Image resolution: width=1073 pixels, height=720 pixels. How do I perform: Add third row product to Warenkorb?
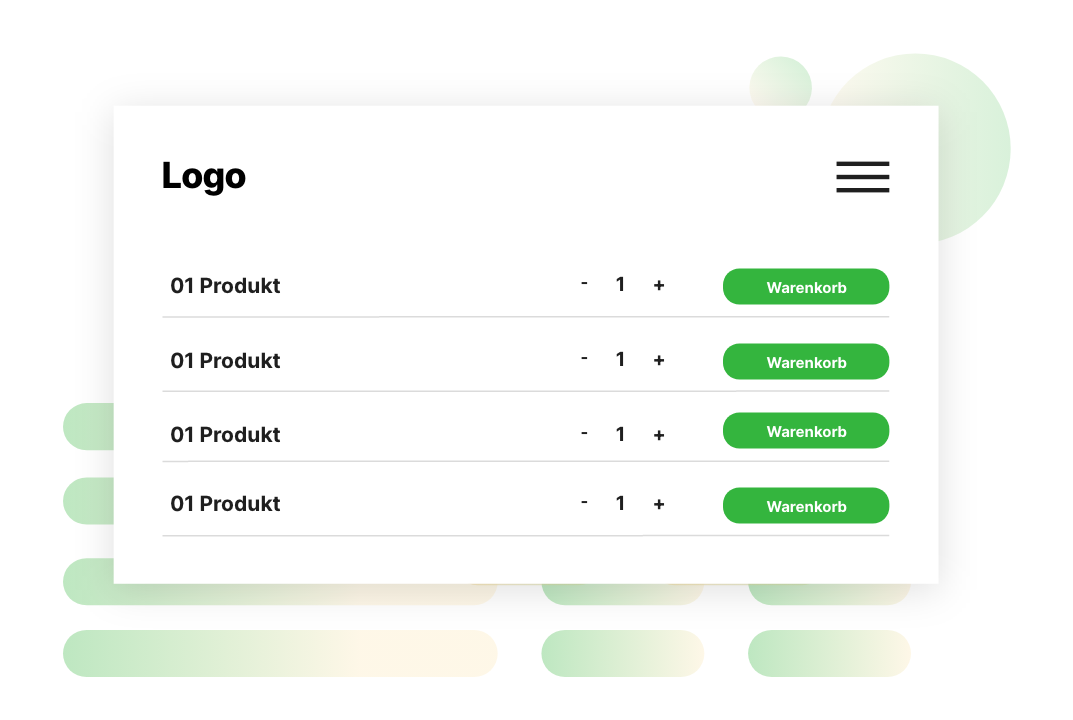pos(806,431)
